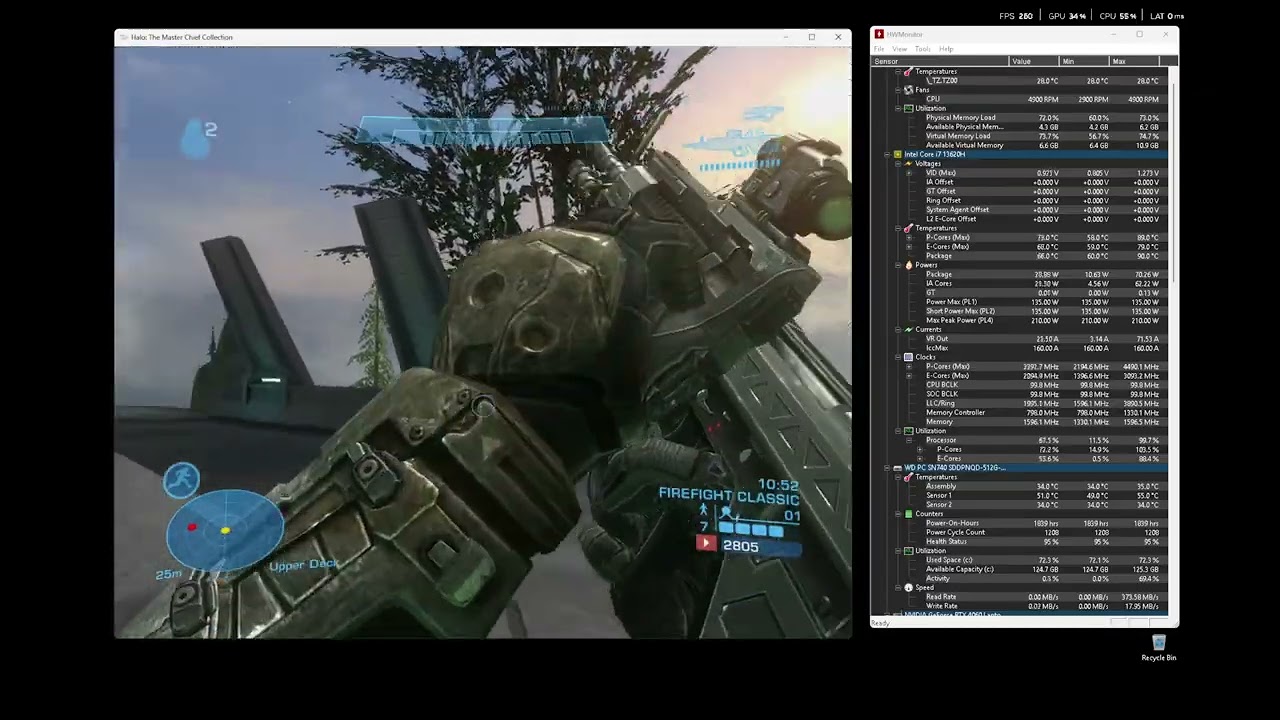
Task: Open the View menu in HWMonitor
Action: [x=899, y=49]
